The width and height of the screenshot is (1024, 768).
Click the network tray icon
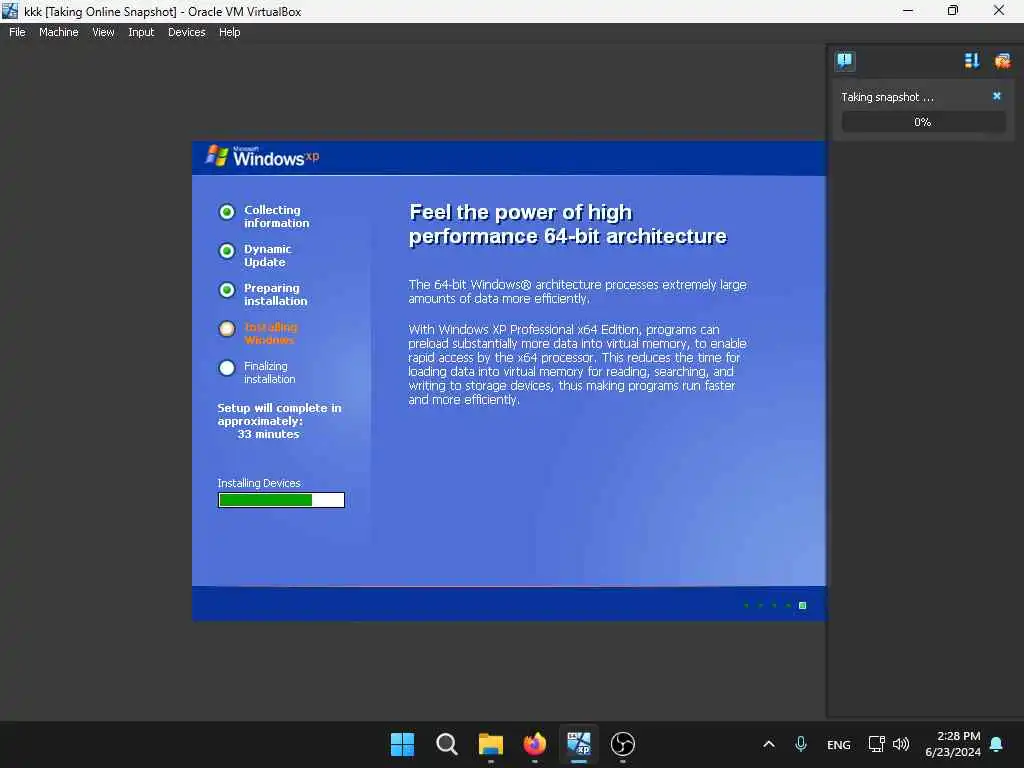(x=876, y=744)
